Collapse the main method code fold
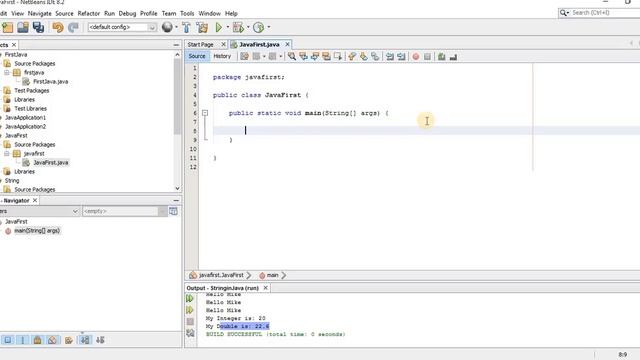This screenshot has height=360, width=640. coord(205,113)
